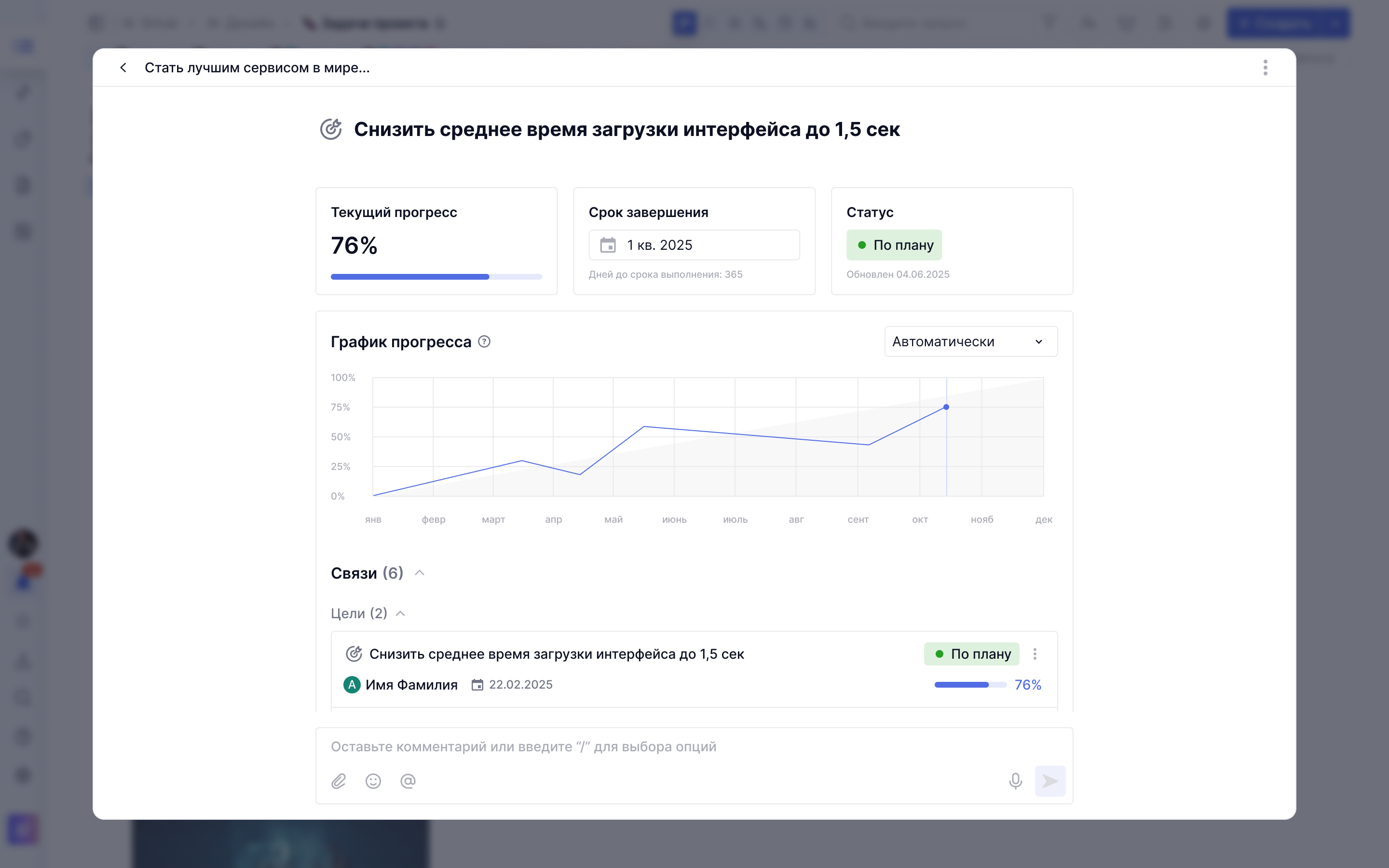Viewport: 1389px width, 868px height.
Task: Open the calendar icon in the deadline field
Action: coord(608,245)
